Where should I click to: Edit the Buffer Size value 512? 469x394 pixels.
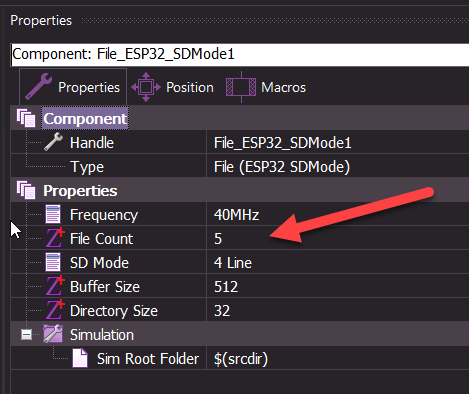click(x=338, y=286)
